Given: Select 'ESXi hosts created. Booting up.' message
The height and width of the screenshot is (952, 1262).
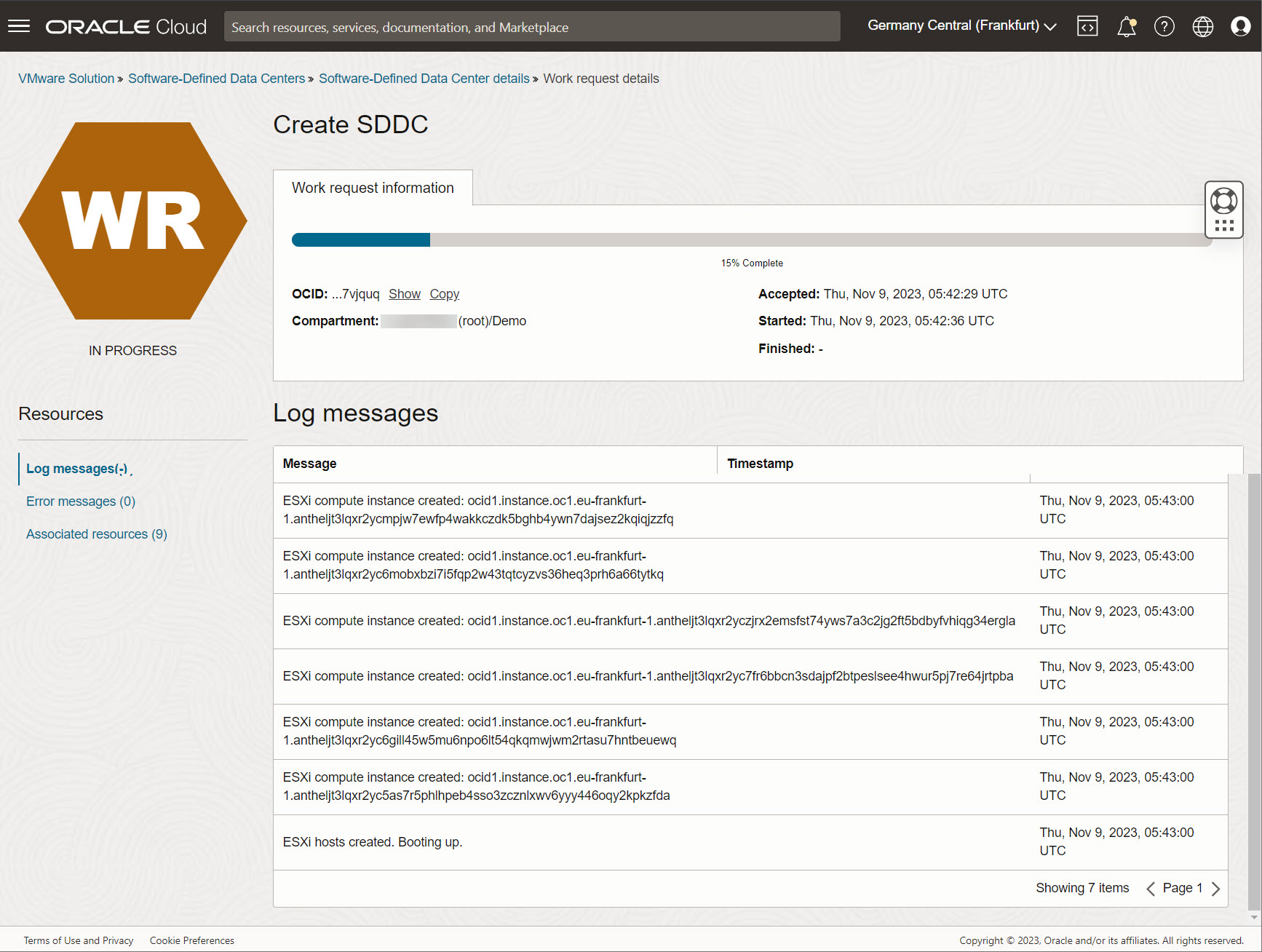Looking at the screenshot, I should (x=373, y=842).
